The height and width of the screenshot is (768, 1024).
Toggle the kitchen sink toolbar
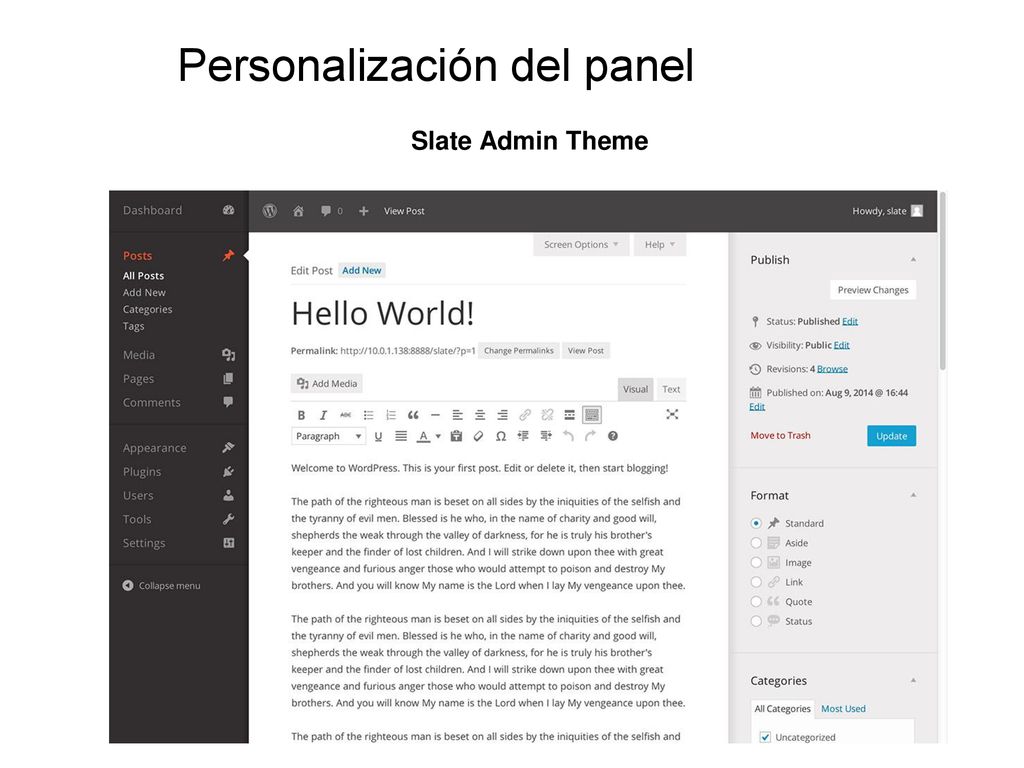[592, 415]
